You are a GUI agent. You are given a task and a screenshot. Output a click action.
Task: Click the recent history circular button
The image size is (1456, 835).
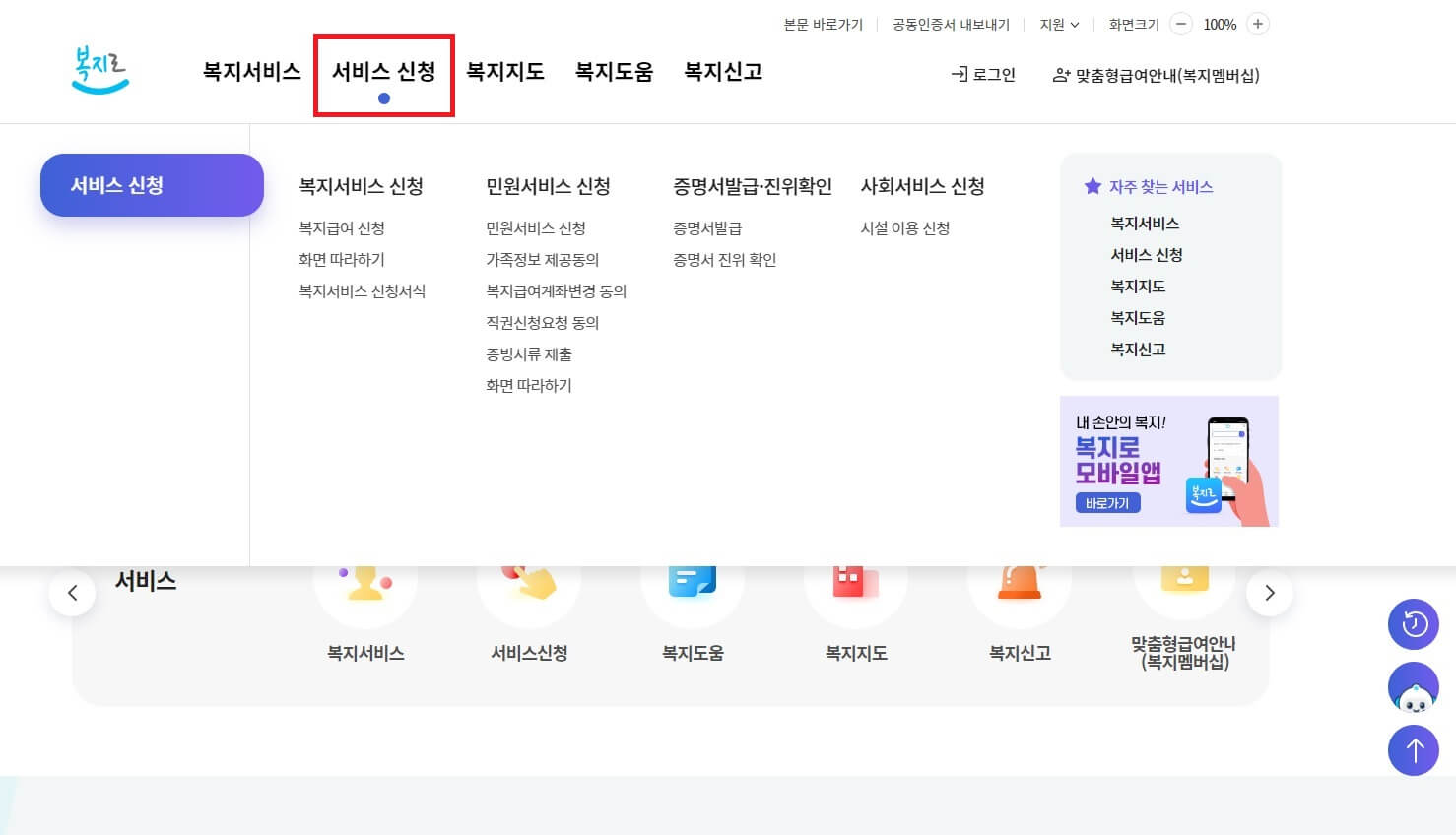(1413, 624)
